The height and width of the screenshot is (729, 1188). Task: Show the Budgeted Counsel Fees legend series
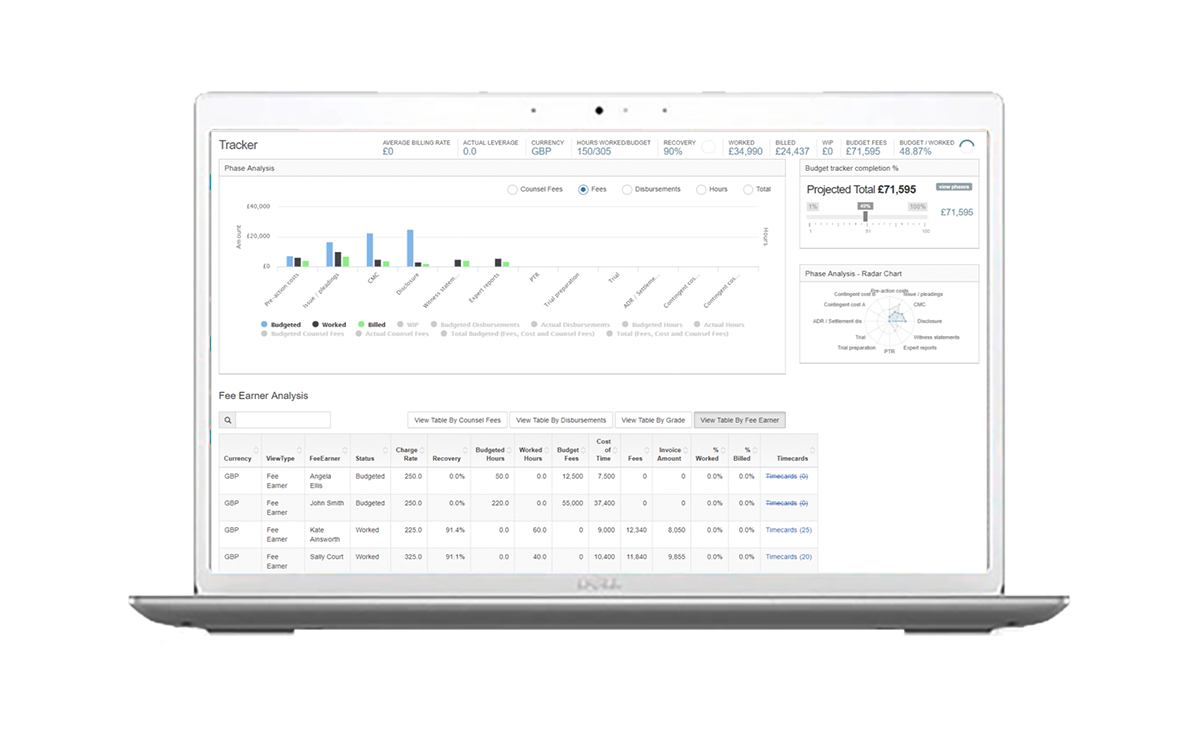302,333
